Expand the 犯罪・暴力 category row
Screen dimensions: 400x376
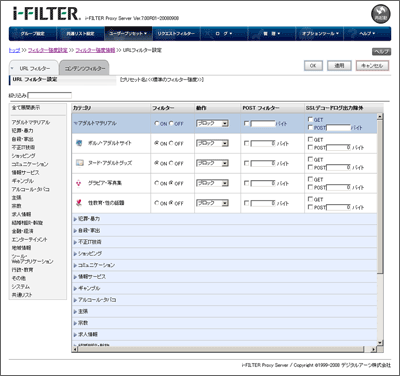75,219
